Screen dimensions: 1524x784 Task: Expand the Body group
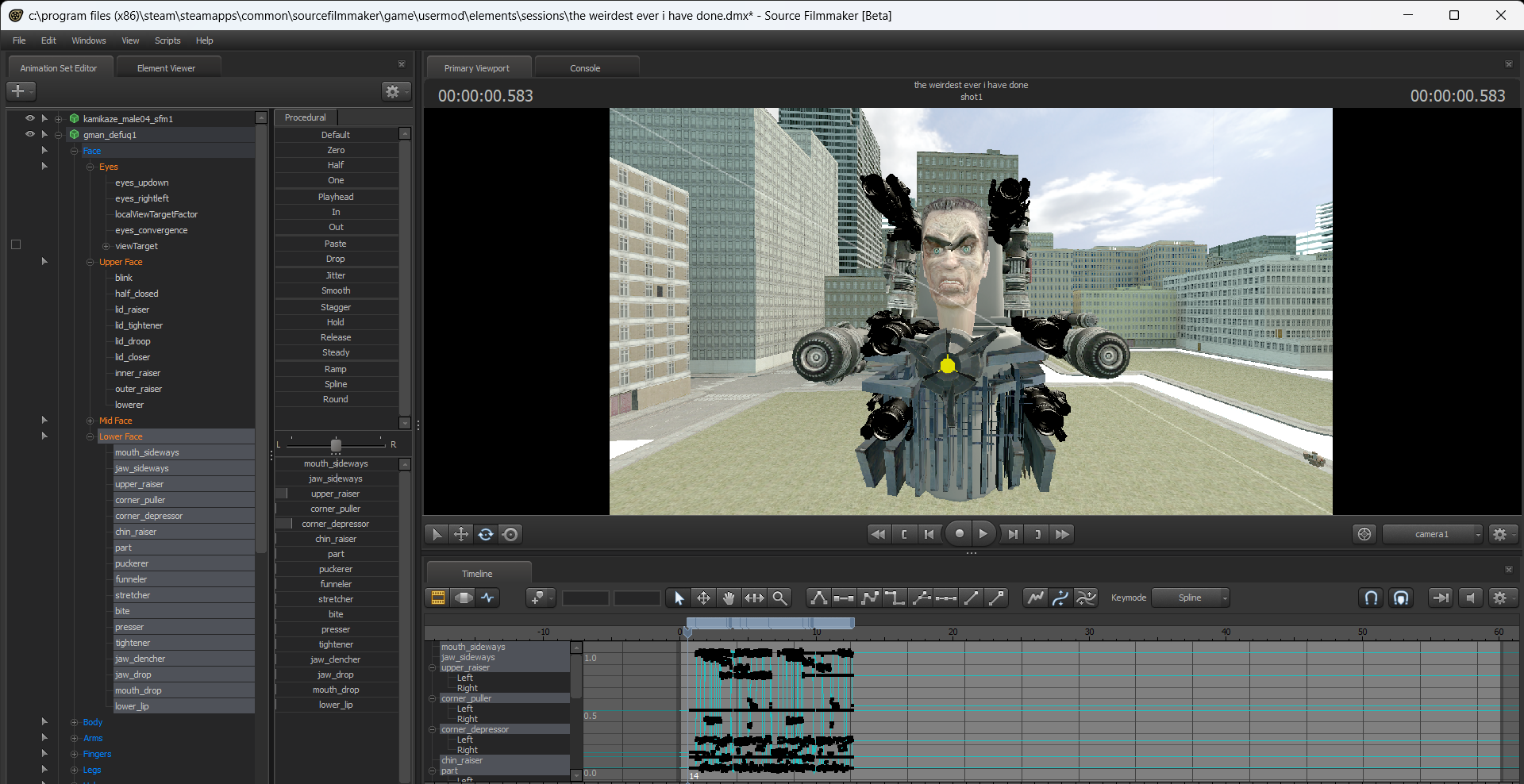75,722
